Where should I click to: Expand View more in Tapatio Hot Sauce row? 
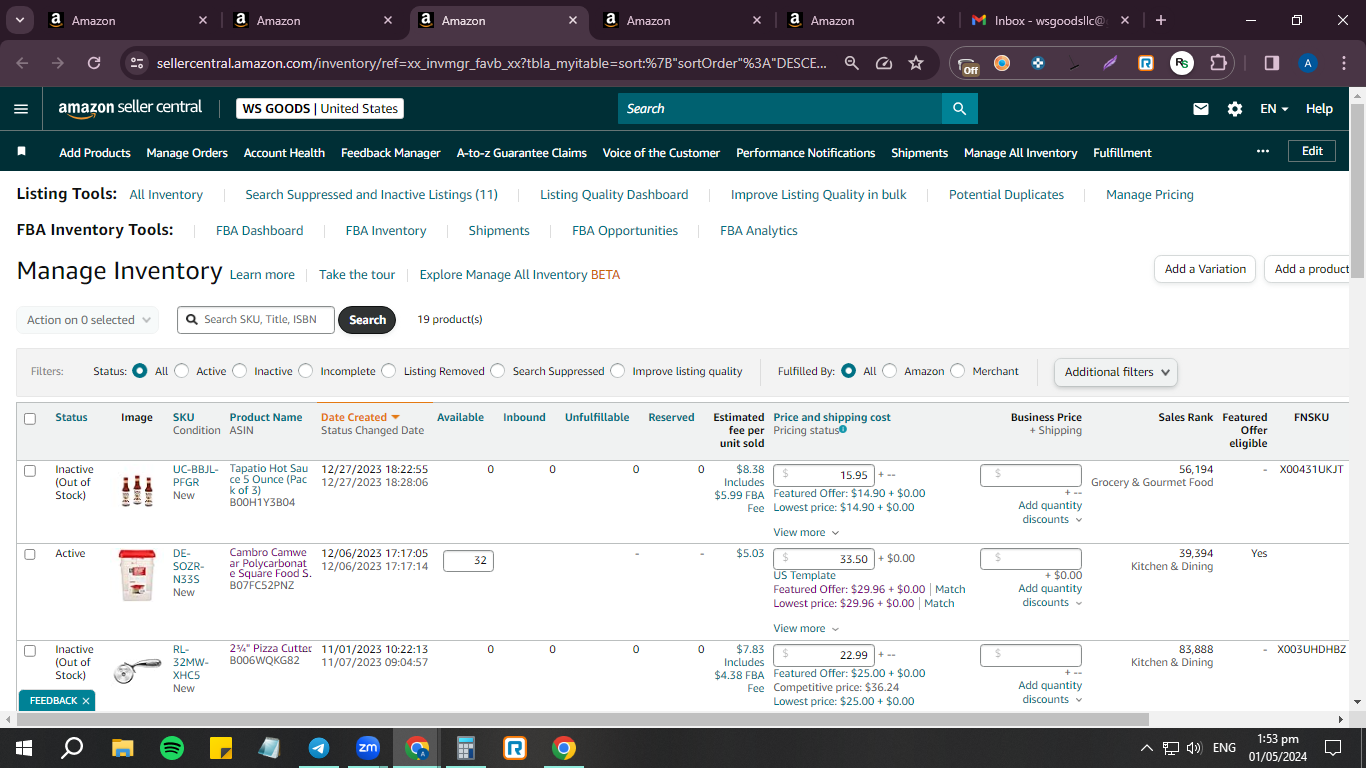806,533
